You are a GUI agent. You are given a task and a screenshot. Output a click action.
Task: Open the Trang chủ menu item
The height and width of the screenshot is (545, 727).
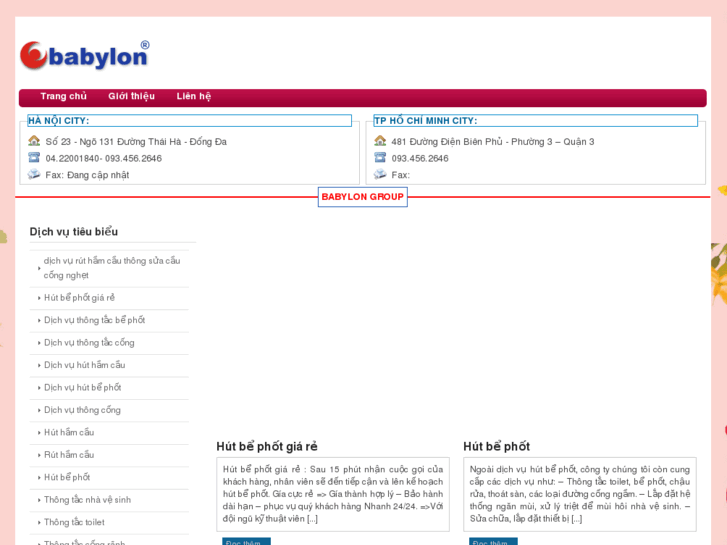click(64, 96)
